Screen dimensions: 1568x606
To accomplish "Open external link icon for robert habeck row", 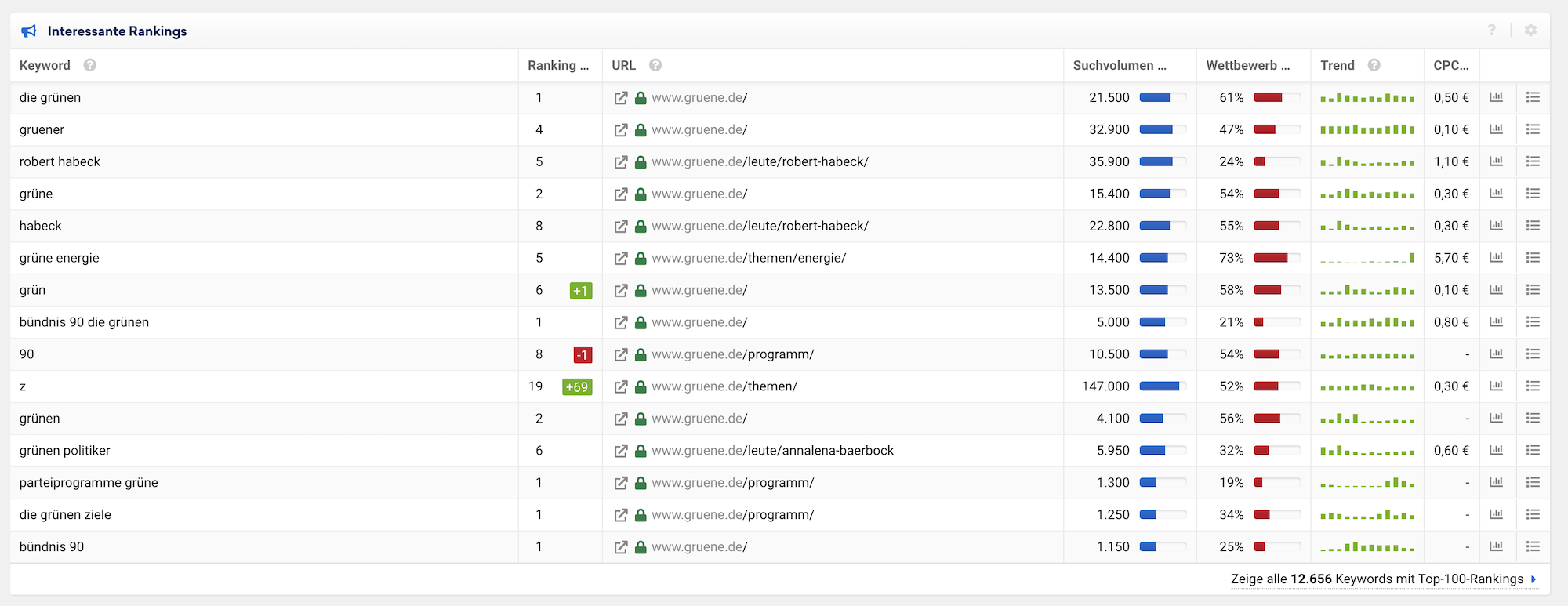I will point(621,162).
